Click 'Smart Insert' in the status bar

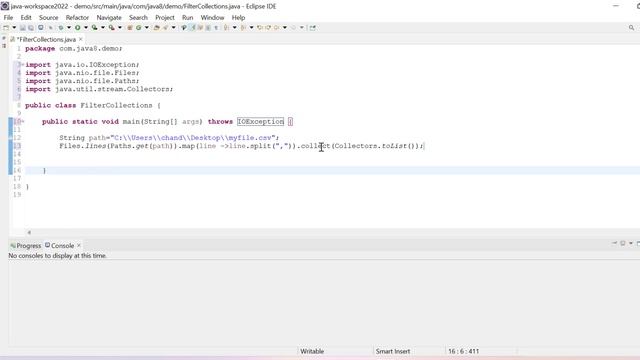pyautogui.click(x=393, y=351)
